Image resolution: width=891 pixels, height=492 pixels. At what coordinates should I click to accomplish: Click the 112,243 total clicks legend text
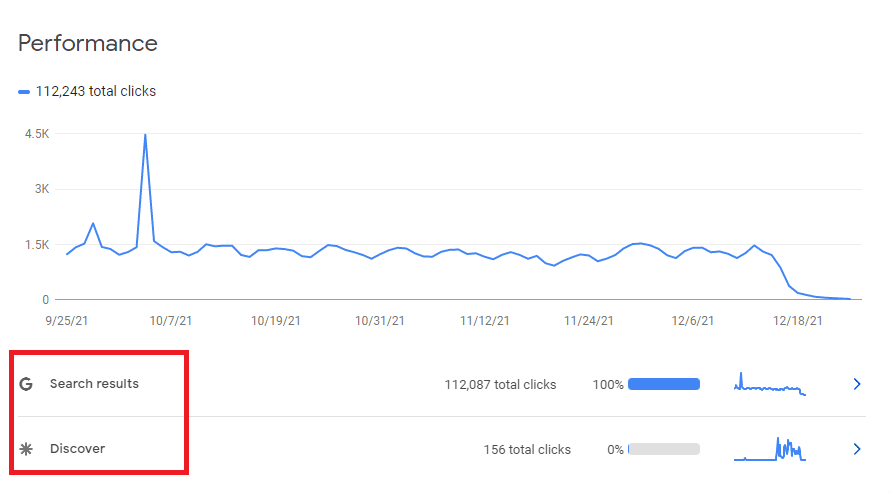(96, 91)
